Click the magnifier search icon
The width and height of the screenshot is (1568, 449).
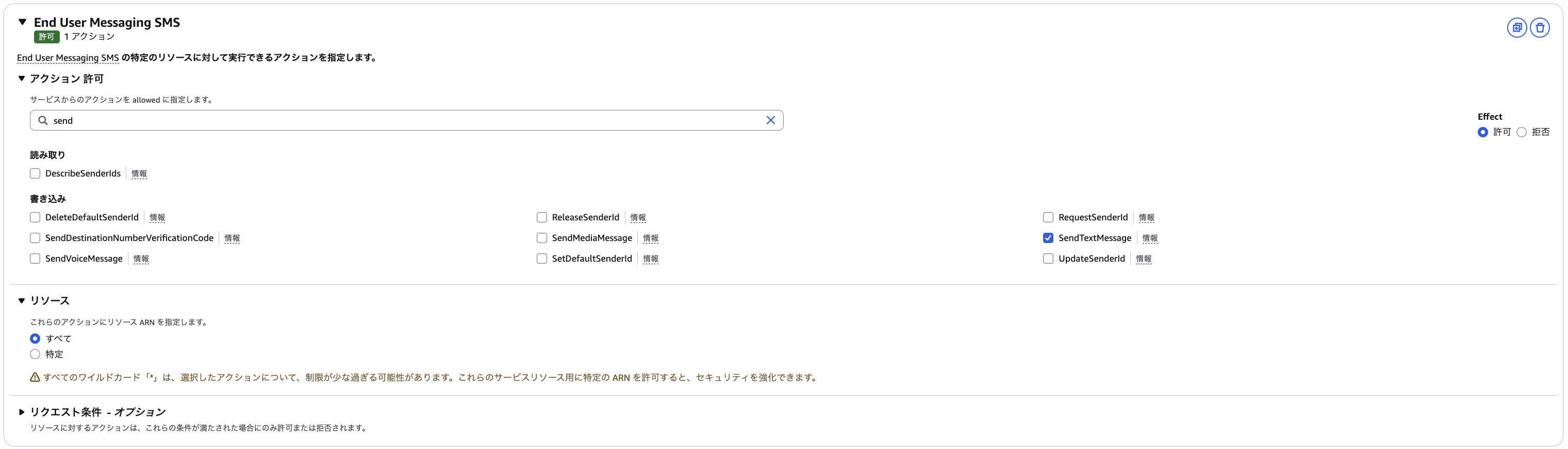[43, 120]
